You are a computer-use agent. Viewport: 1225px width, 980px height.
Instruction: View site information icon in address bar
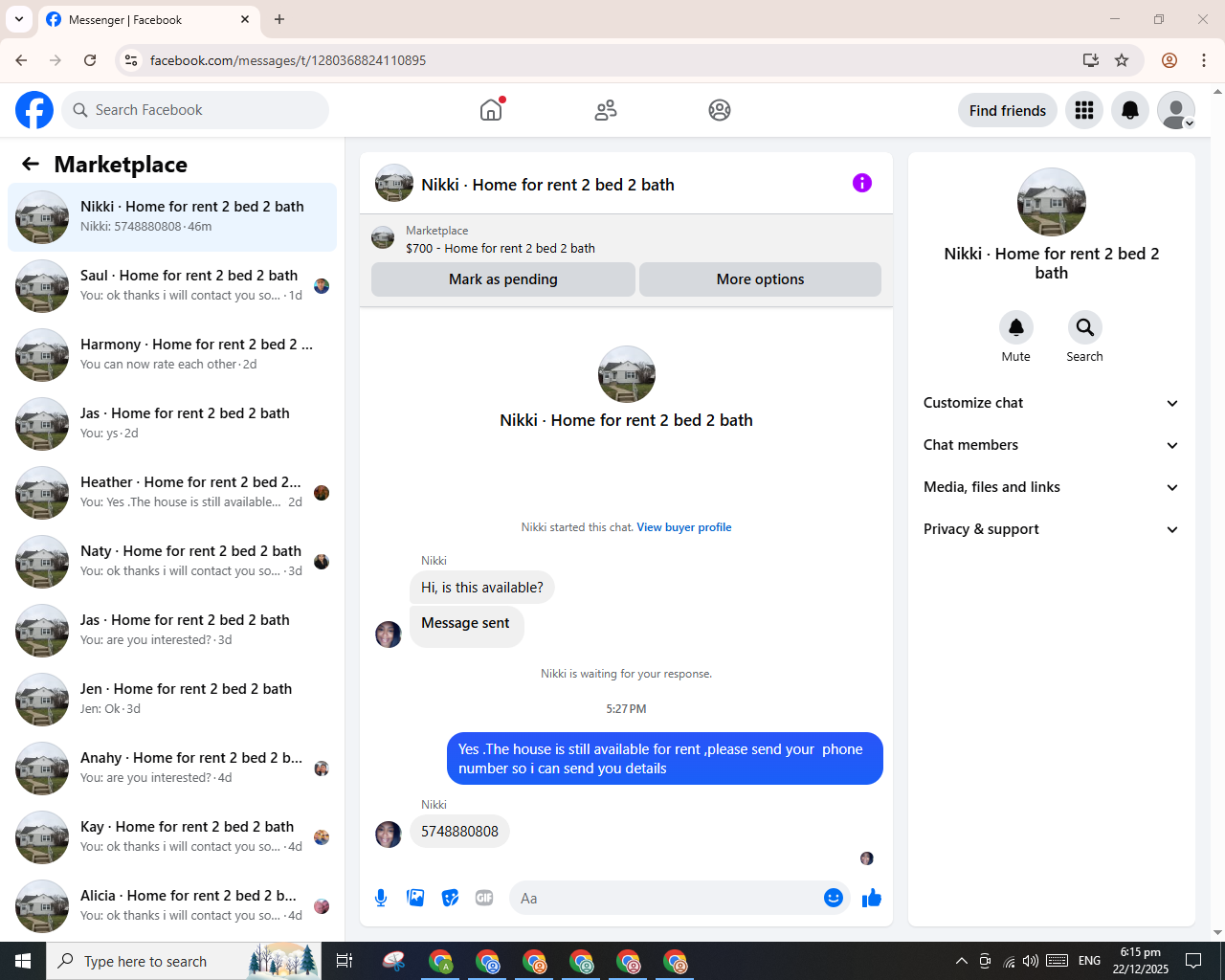131,60
